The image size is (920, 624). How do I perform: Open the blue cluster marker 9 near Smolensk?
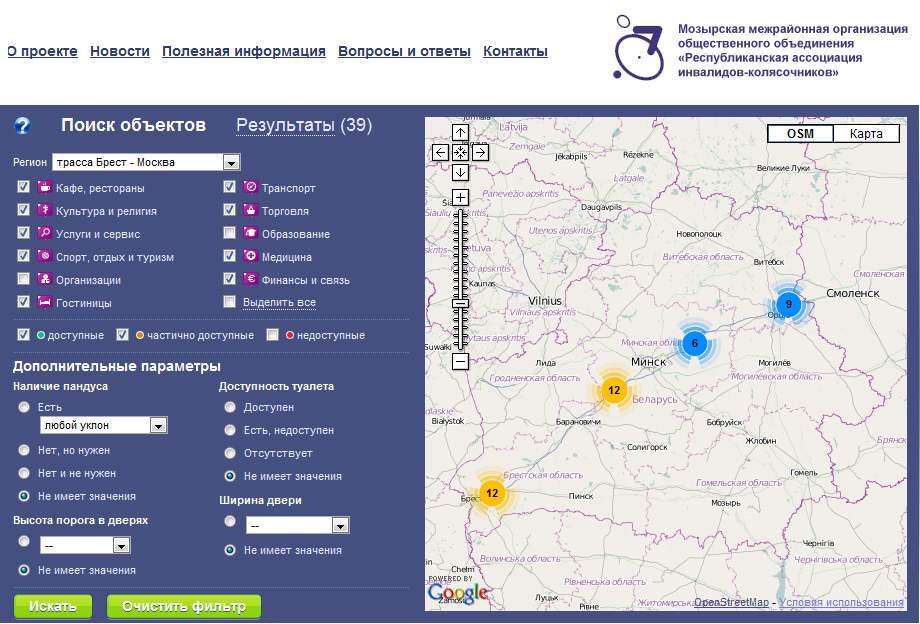[788, 304]
